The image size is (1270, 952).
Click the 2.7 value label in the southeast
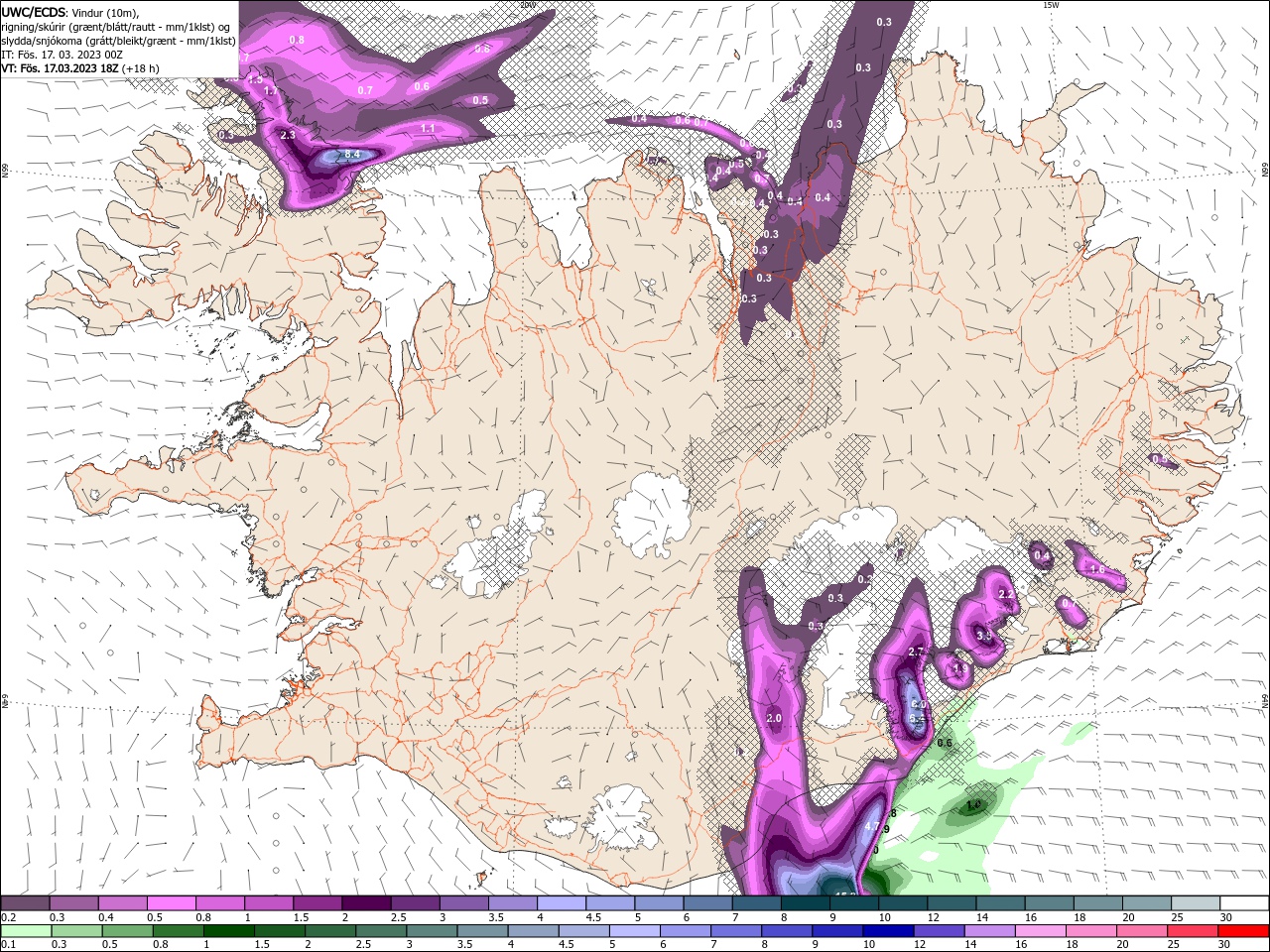pyautogui.click(x=917, y=652)
